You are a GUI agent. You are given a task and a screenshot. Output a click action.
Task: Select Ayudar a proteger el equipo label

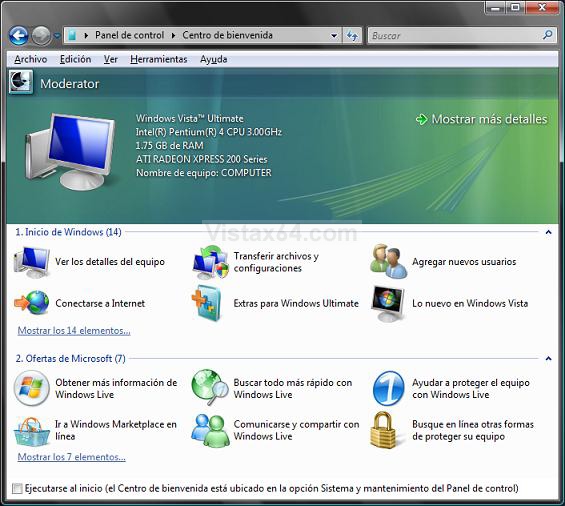[471, 389]
